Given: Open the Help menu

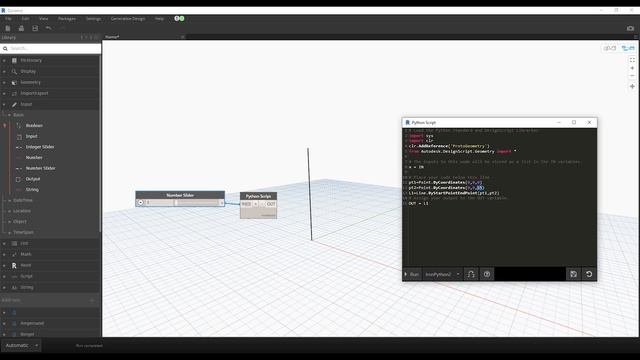Looking at the screenshot, I should [159, 19].
